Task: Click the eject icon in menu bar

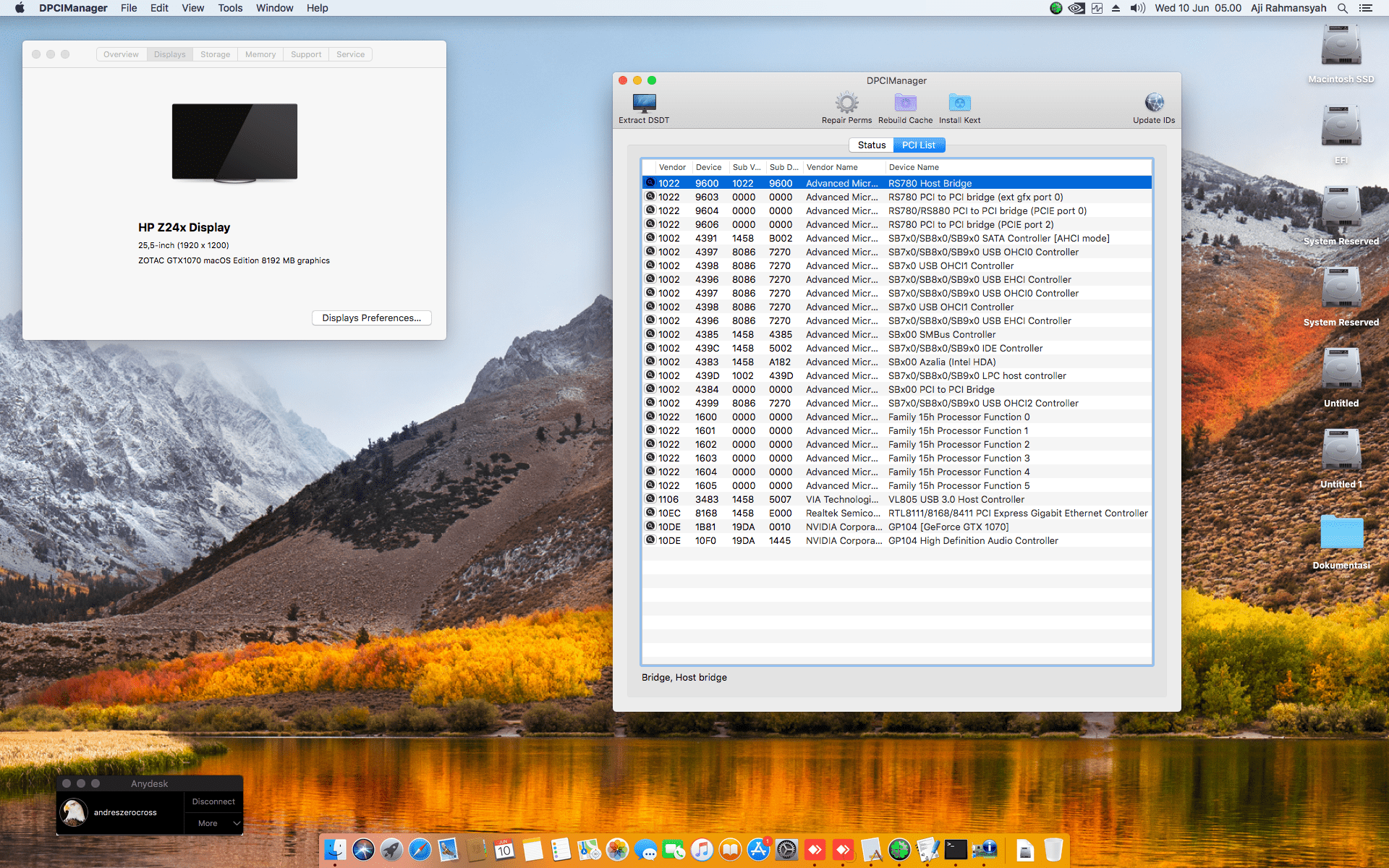Action: (x=1116, y=8)
